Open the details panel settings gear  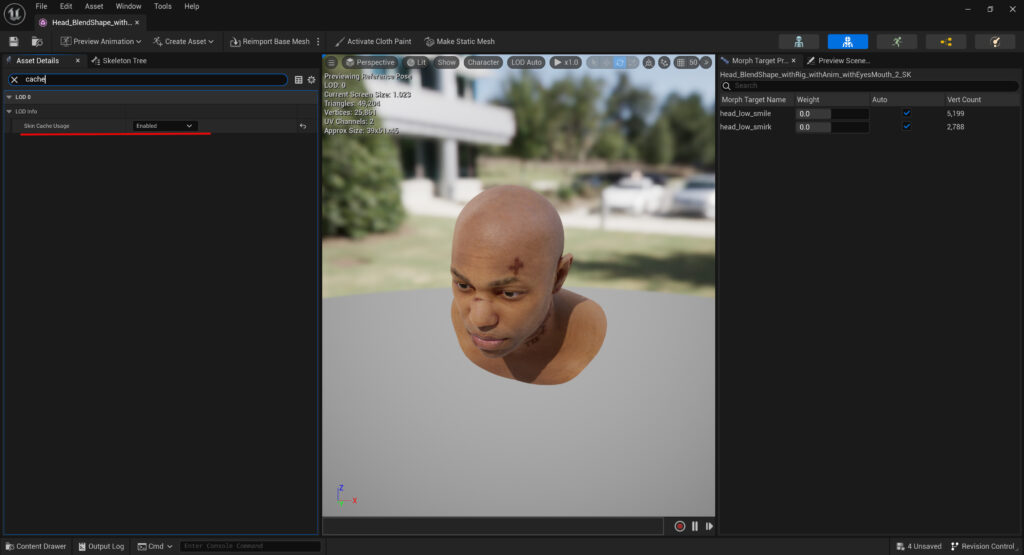click(x=311, y=79)
